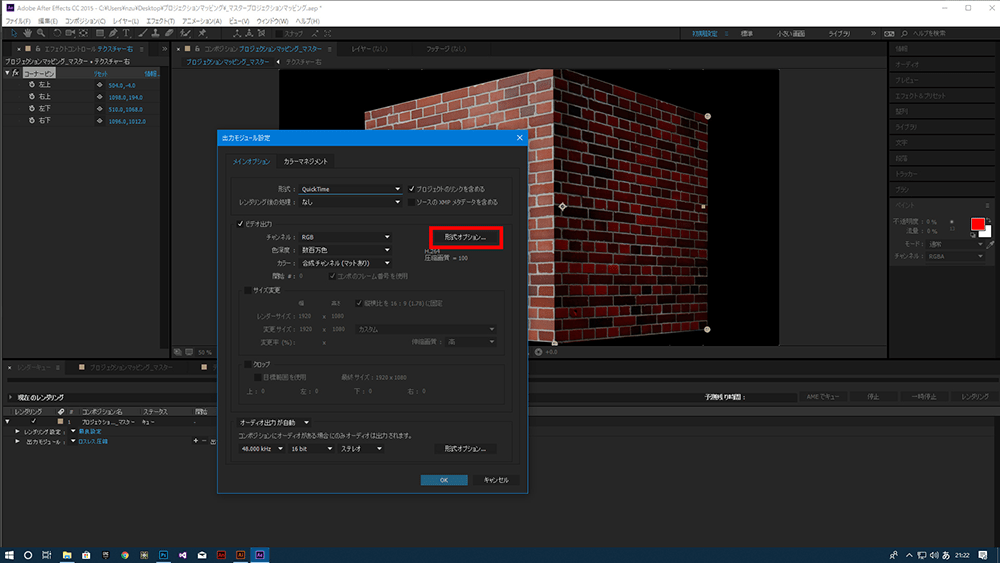Switch to the カラーマネジメント tab
The image size is (1000, 563).
click(305, 161)
